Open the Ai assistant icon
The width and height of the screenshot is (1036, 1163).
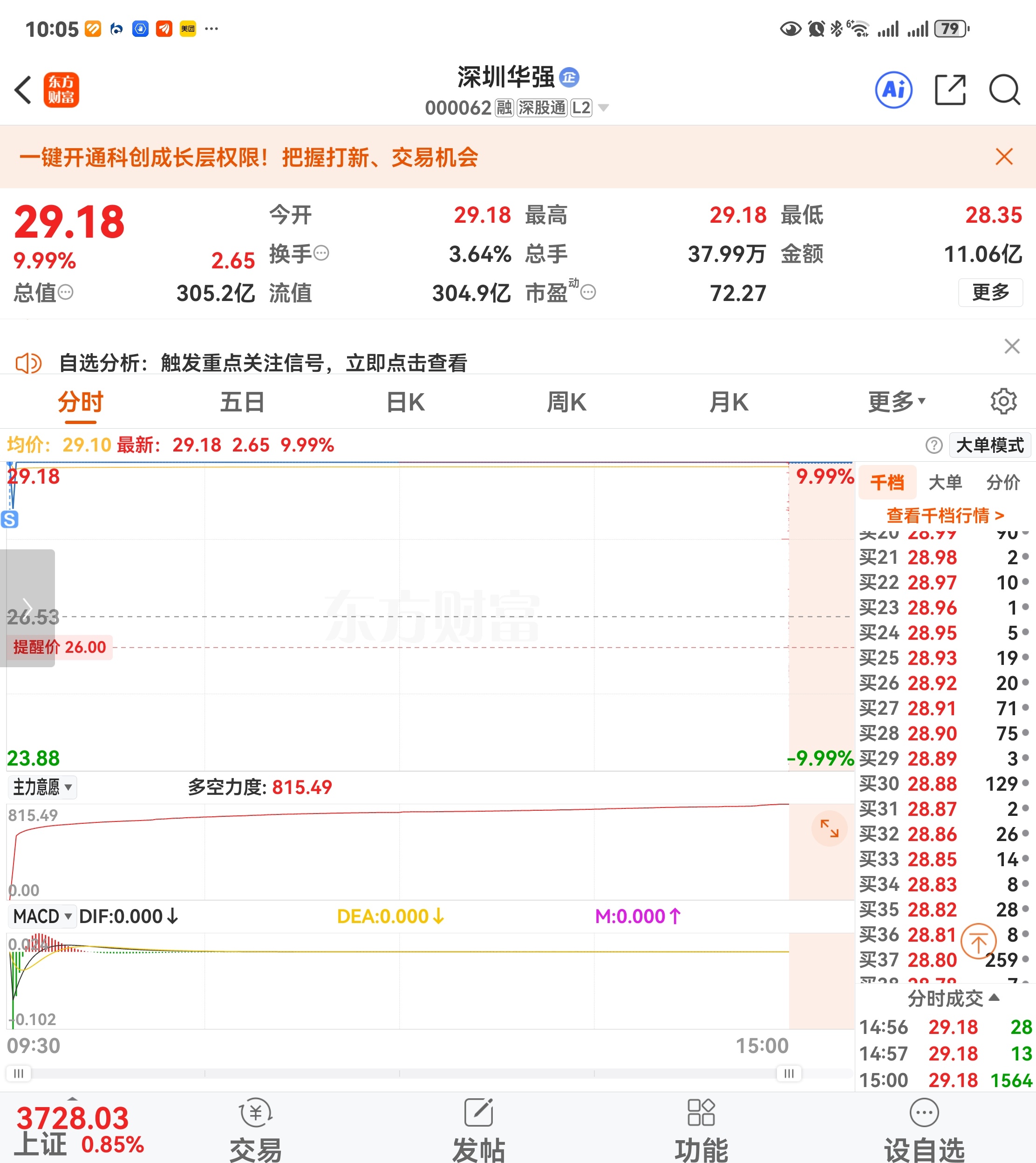click(893, 90)
